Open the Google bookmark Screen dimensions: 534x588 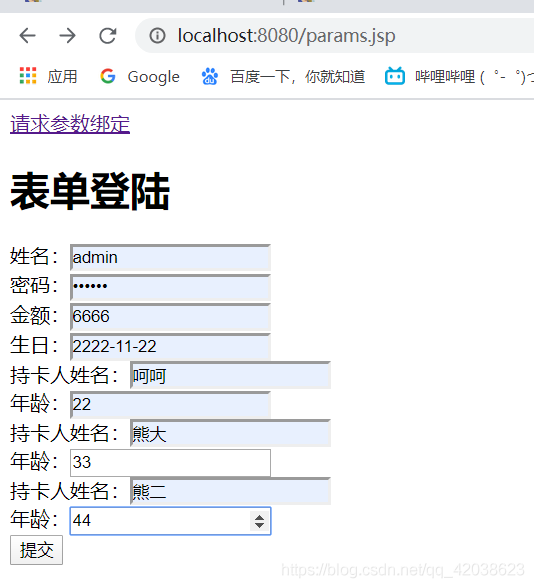[140, 76]
